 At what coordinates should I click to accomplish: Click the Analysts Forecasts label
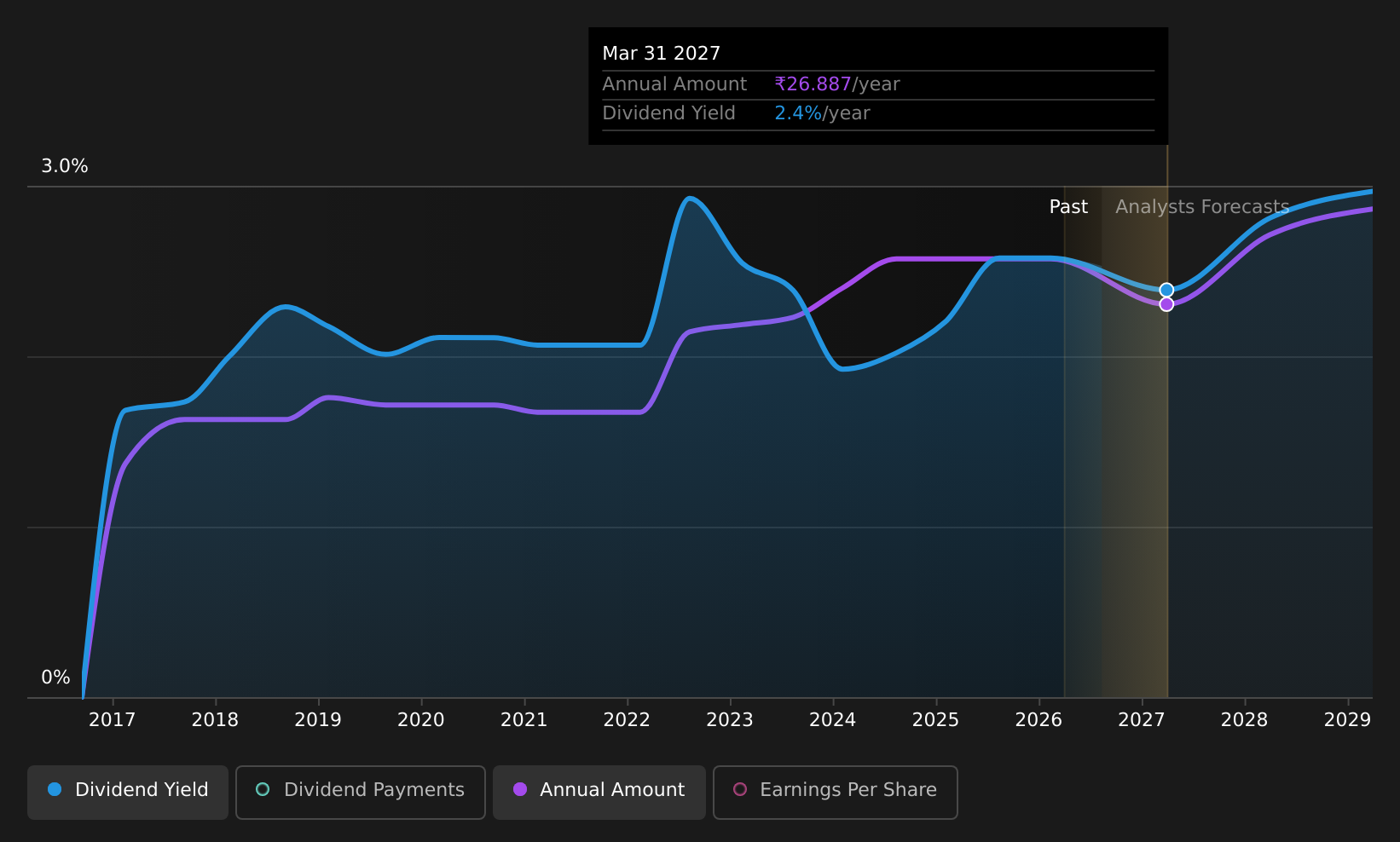(x=1202, y=207)
